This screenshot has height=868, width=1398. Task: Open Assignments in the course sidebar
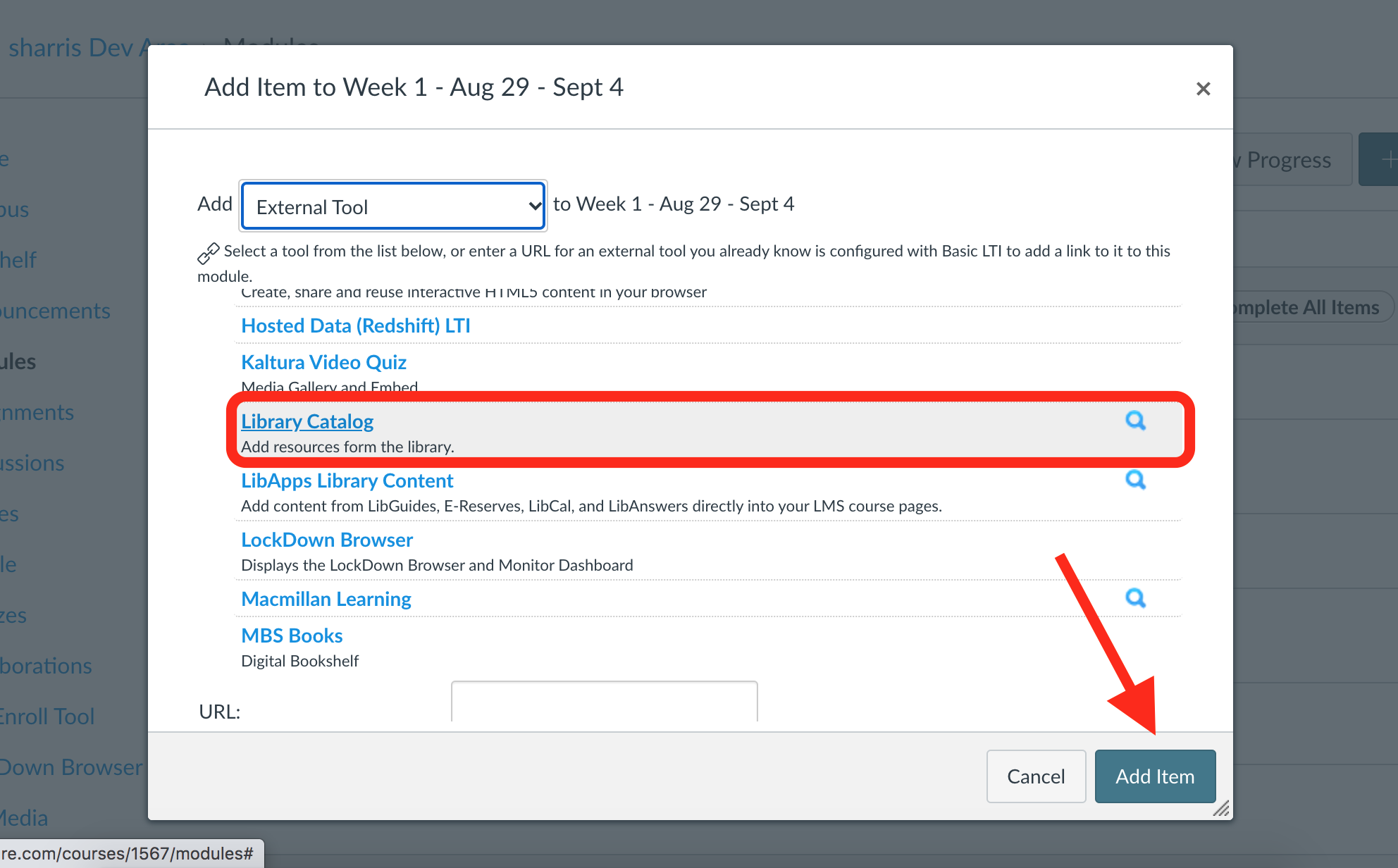37,412
